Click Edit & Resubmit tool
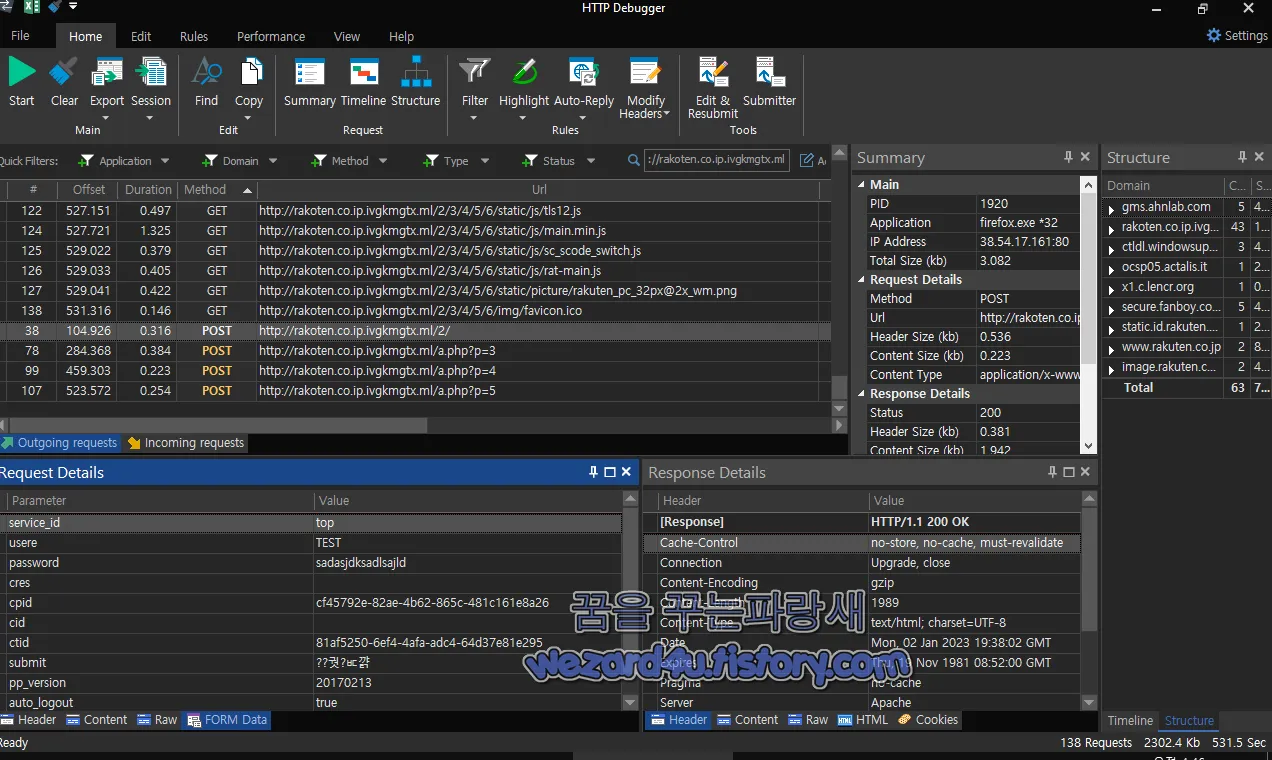1272x760 pixels. point(713,72)
